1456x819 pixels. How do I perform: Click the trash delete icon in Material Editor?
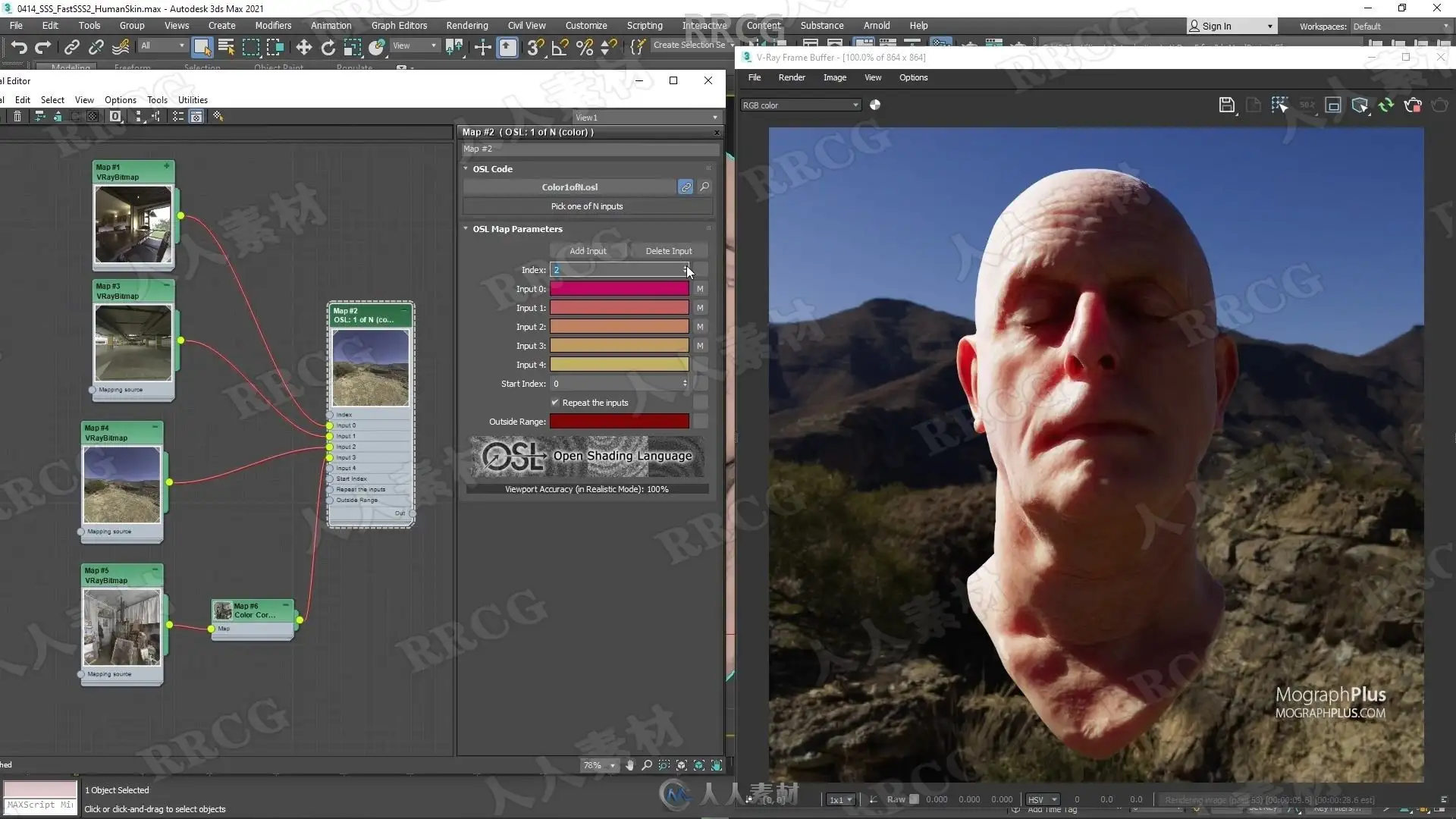click(x=17, y=116)
